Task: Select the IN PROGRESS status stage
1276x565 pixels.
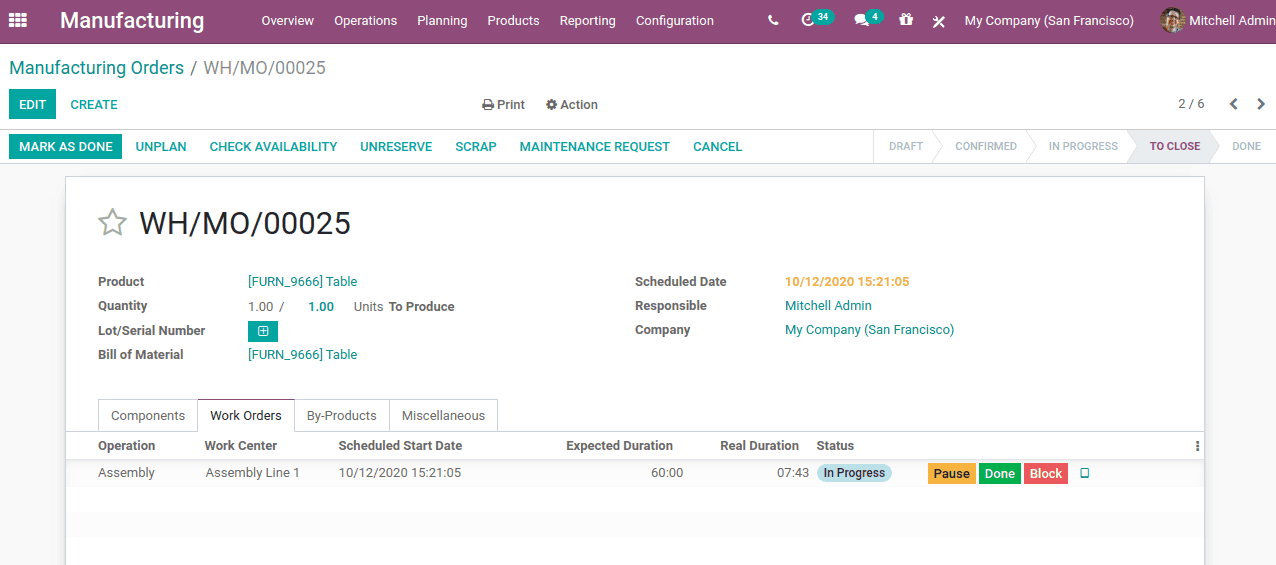Action: click(1083, 147)
